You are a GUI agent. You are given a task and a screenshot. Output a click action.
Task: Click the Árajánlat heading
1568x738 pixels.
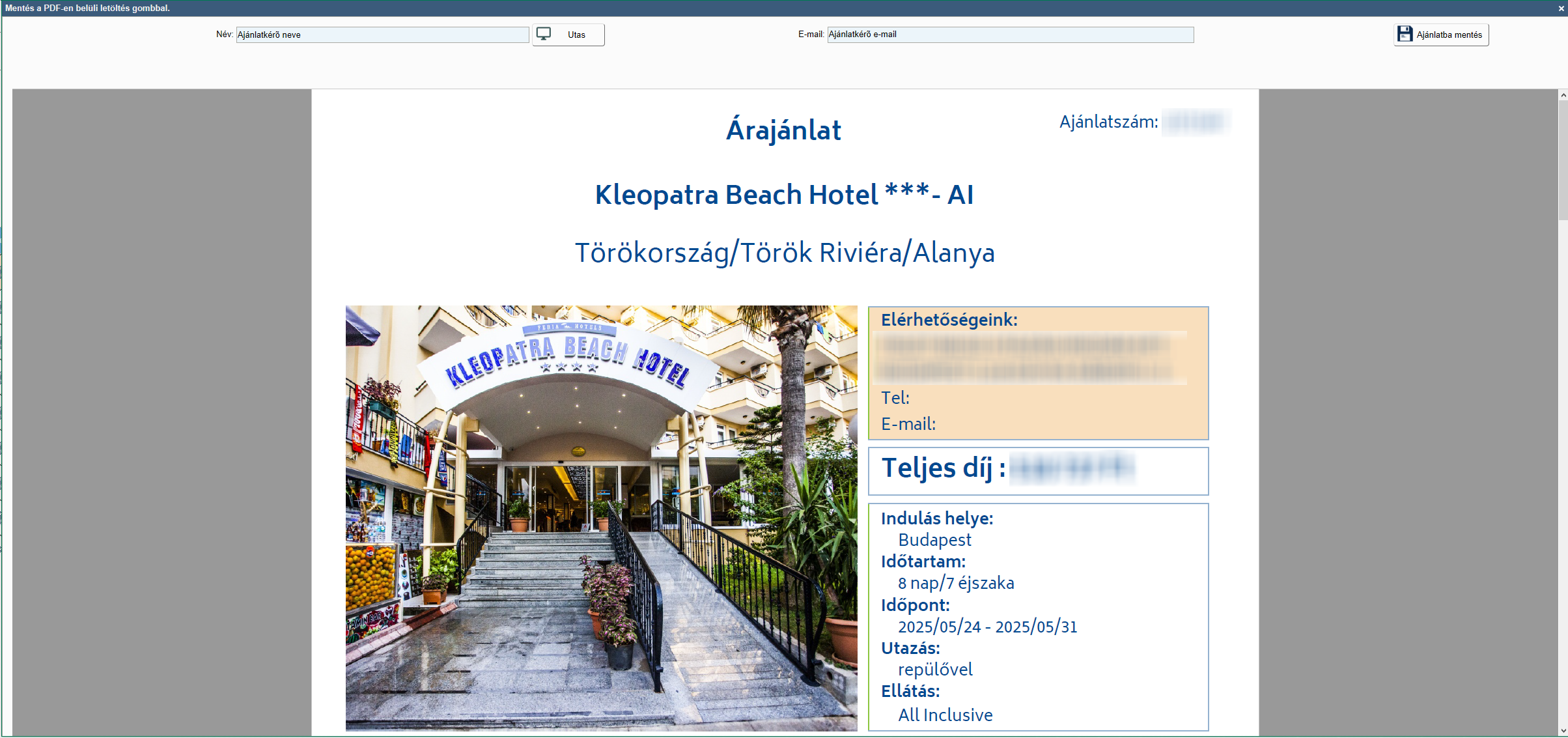point(783,130)
